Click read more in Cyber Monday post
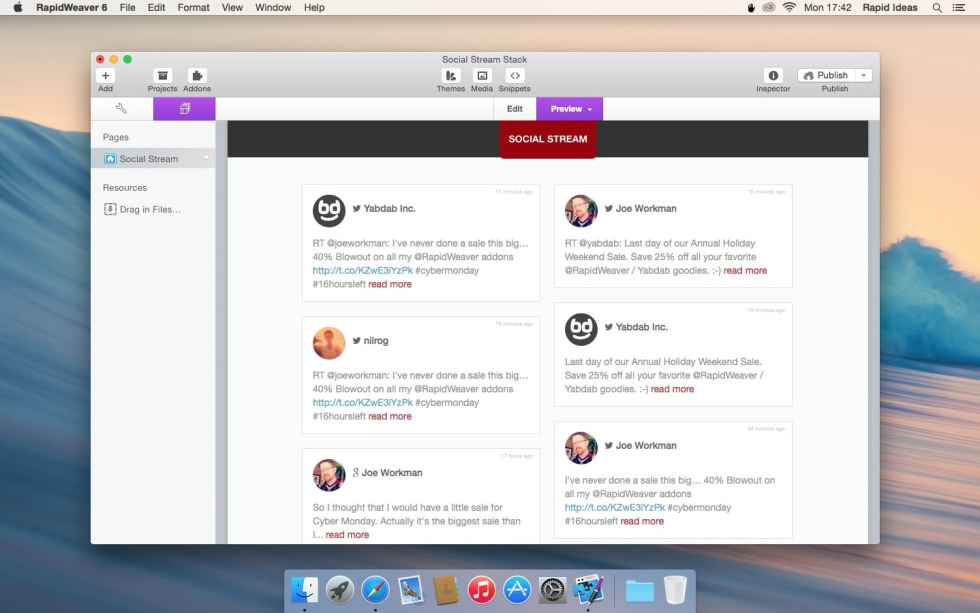The width and height of the screenshot is (980, 613). coord(347,535)
